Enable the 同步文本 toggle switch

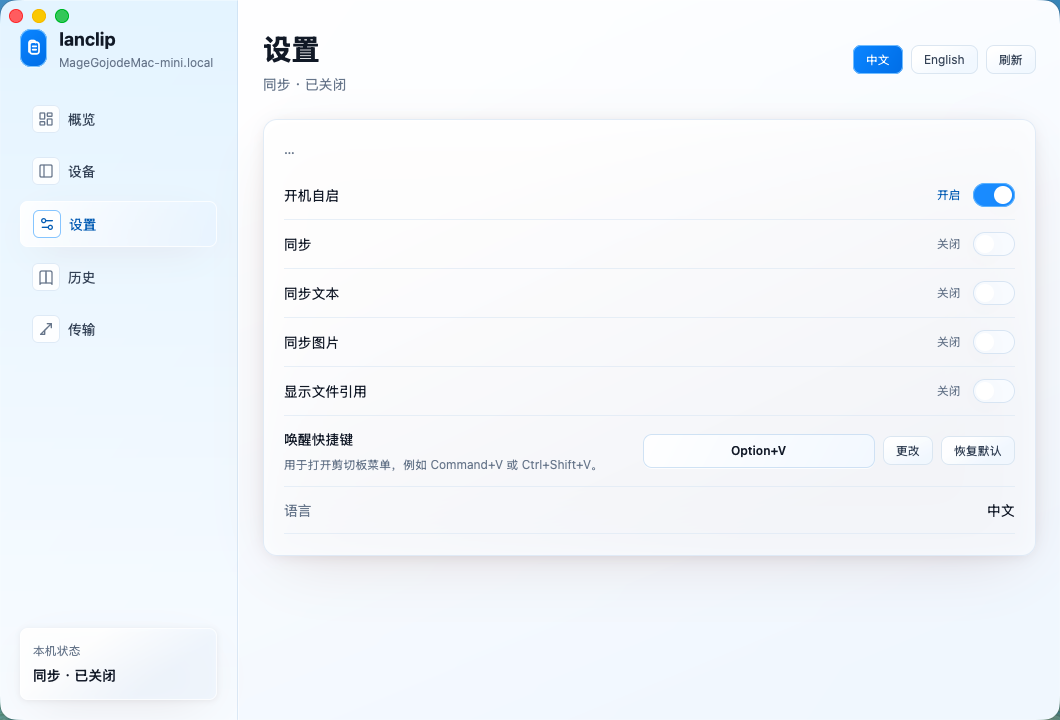(994, 293)
